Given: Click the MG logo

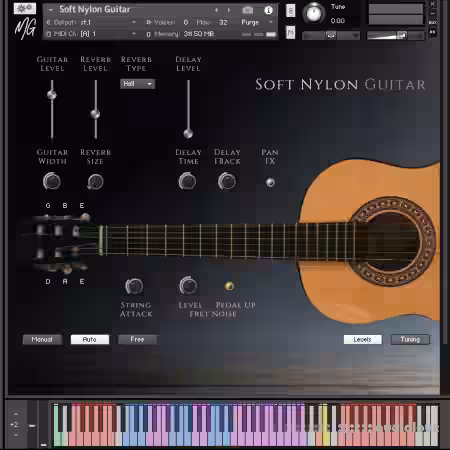Looking at the screenshot, I should [25, 29].
